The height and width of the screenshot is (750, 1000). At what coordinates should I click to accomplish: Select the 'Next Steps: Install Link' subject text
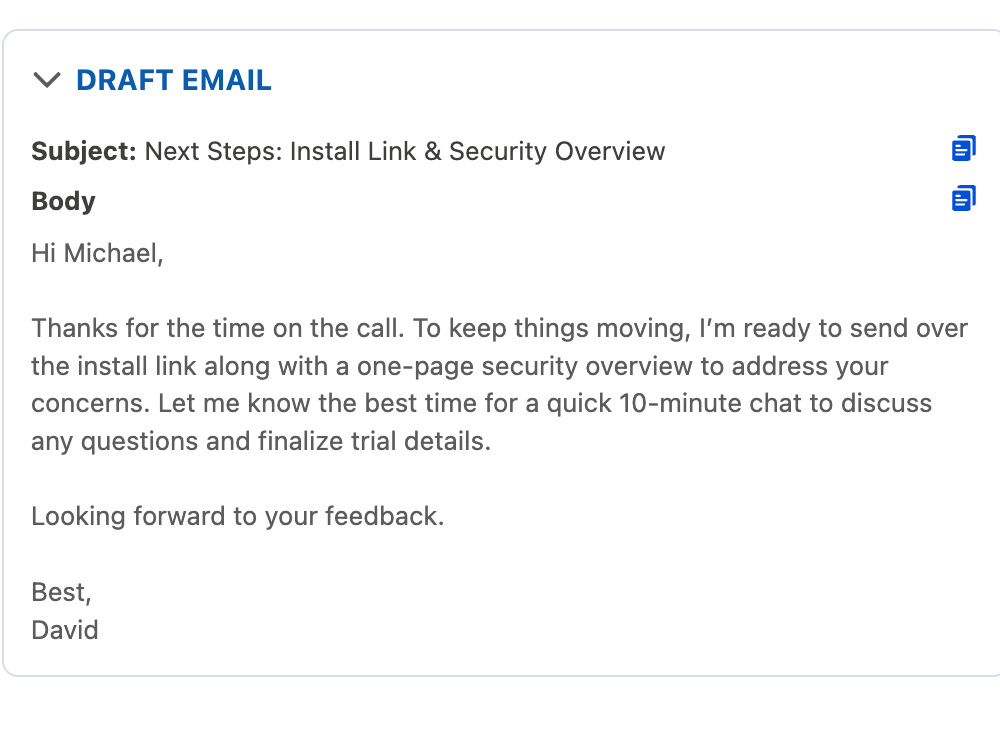coord(281,152)
